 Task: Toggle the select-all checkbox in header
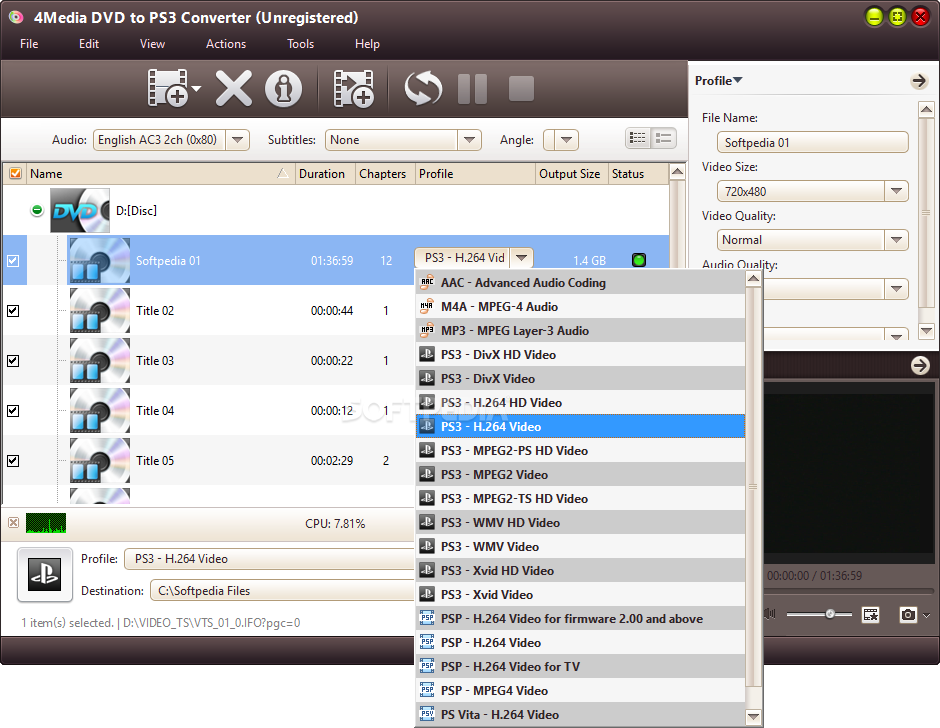coord(16,173)
